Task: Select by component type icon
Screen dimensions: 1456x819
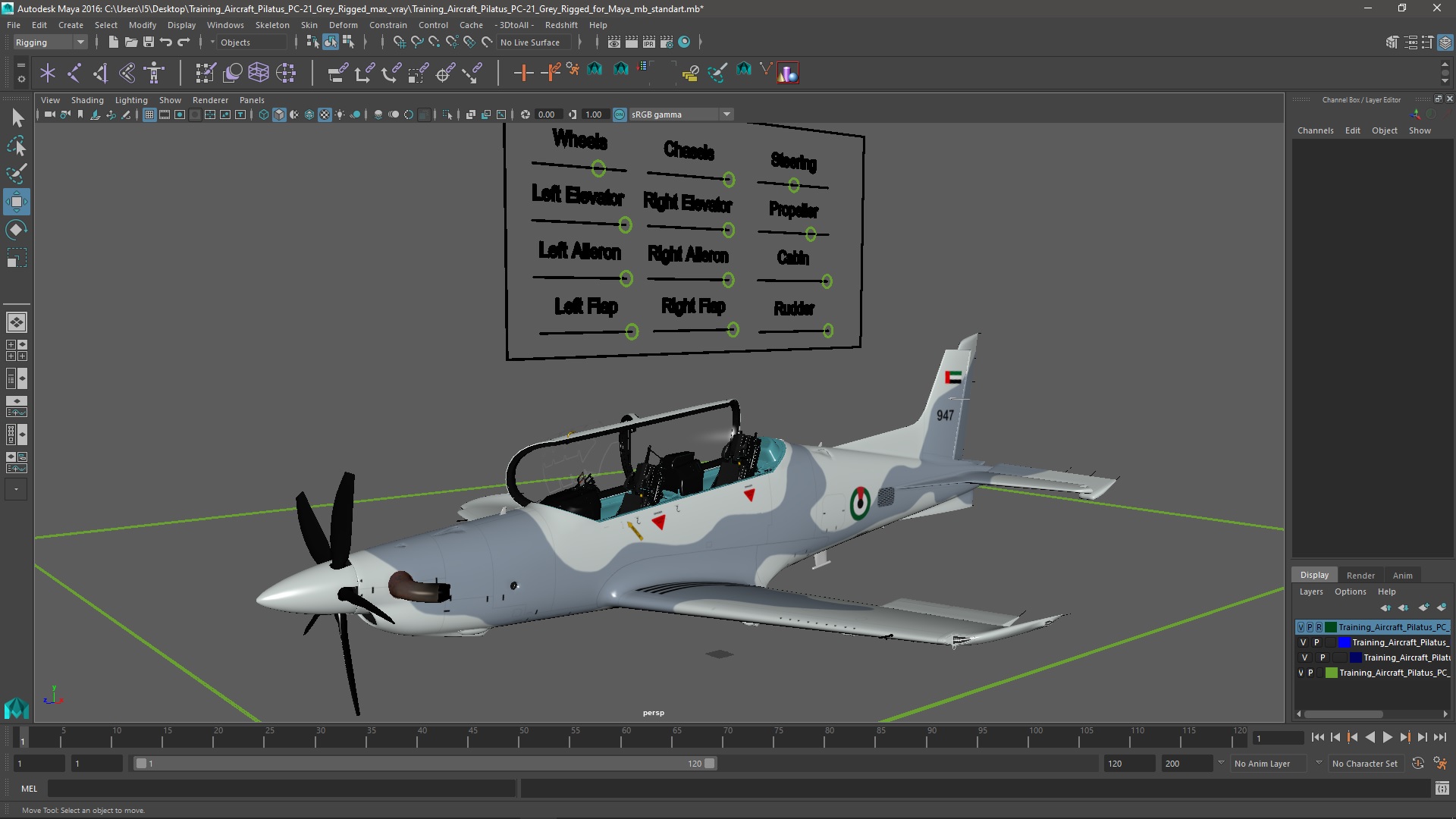Action: pos(348,42)
